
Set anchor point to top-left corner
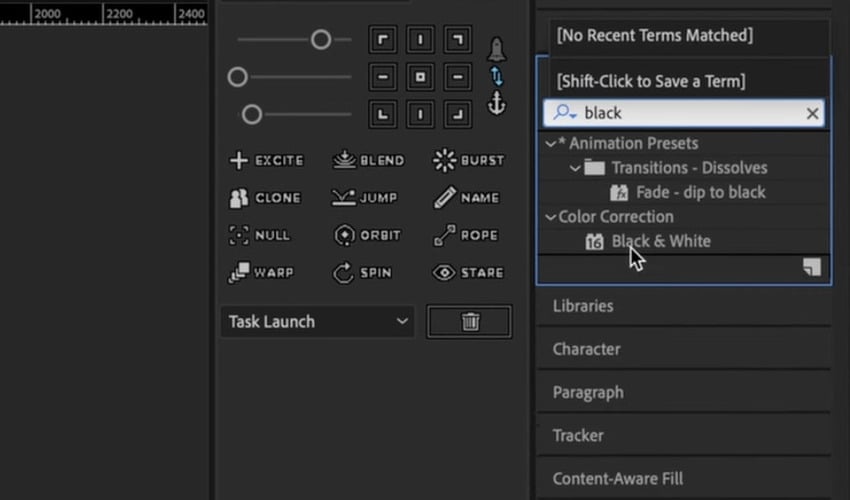383,40
